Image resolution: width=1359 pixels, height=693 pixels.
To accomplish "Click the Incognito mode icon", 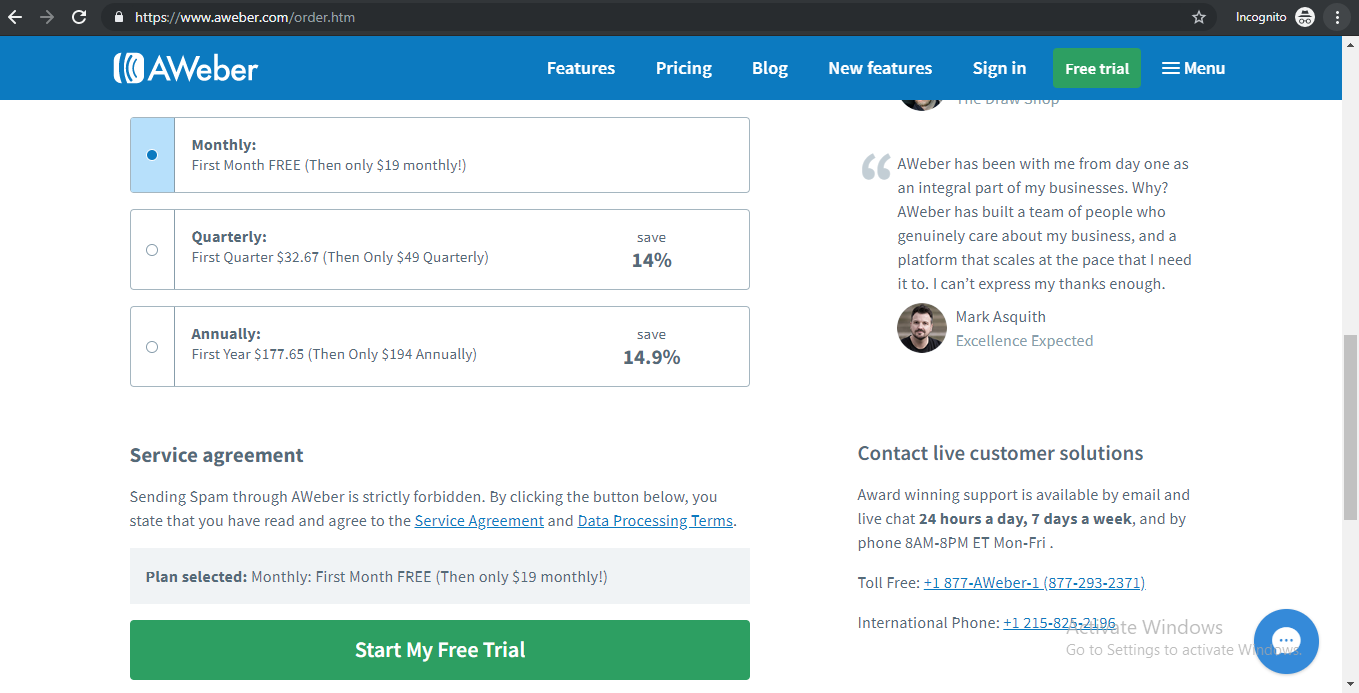I will [x=1305, y=17].
